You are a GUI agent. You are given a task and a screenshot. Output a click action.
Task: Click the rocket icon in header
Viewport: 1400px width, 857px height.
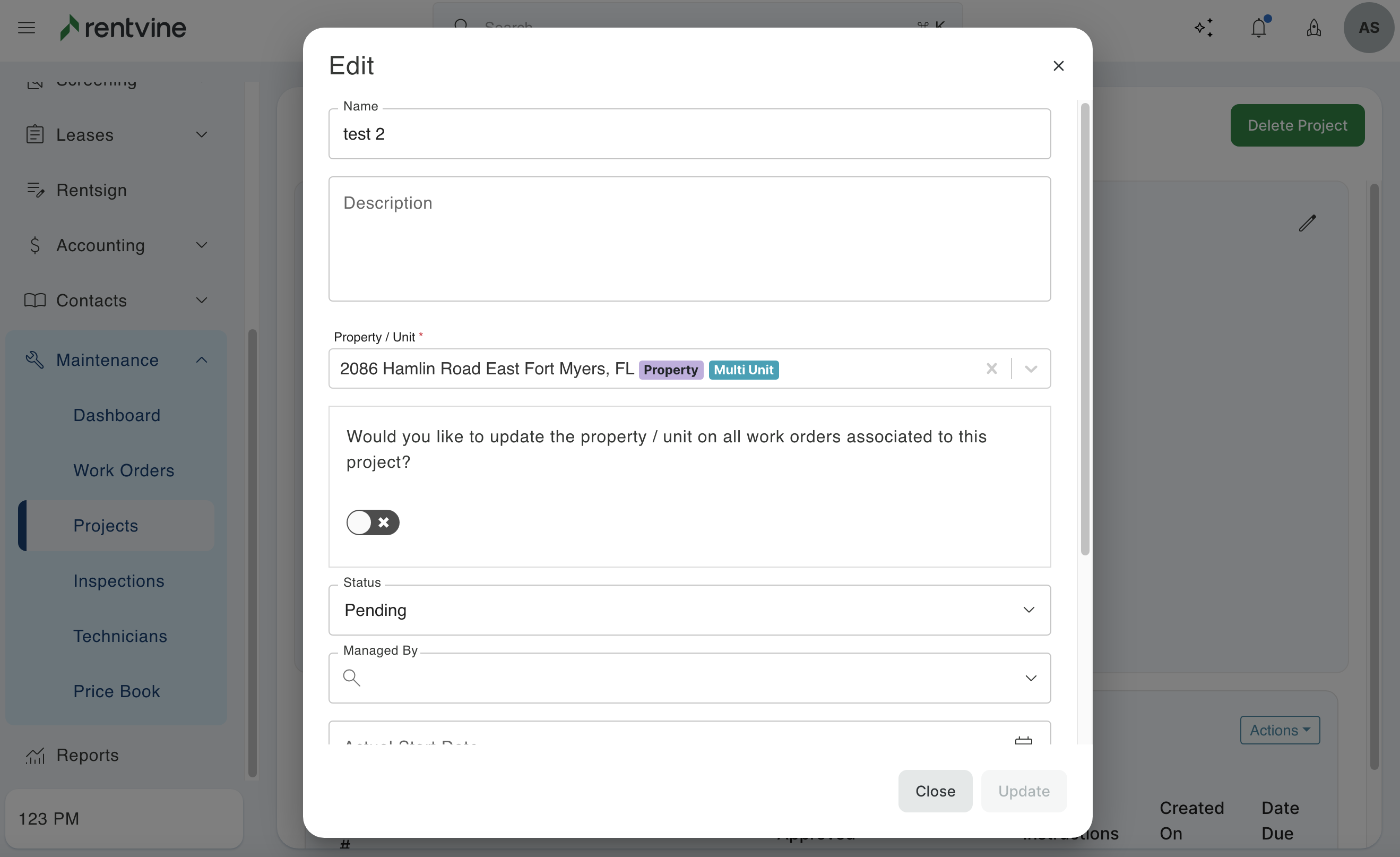(x=1313, y=27)
